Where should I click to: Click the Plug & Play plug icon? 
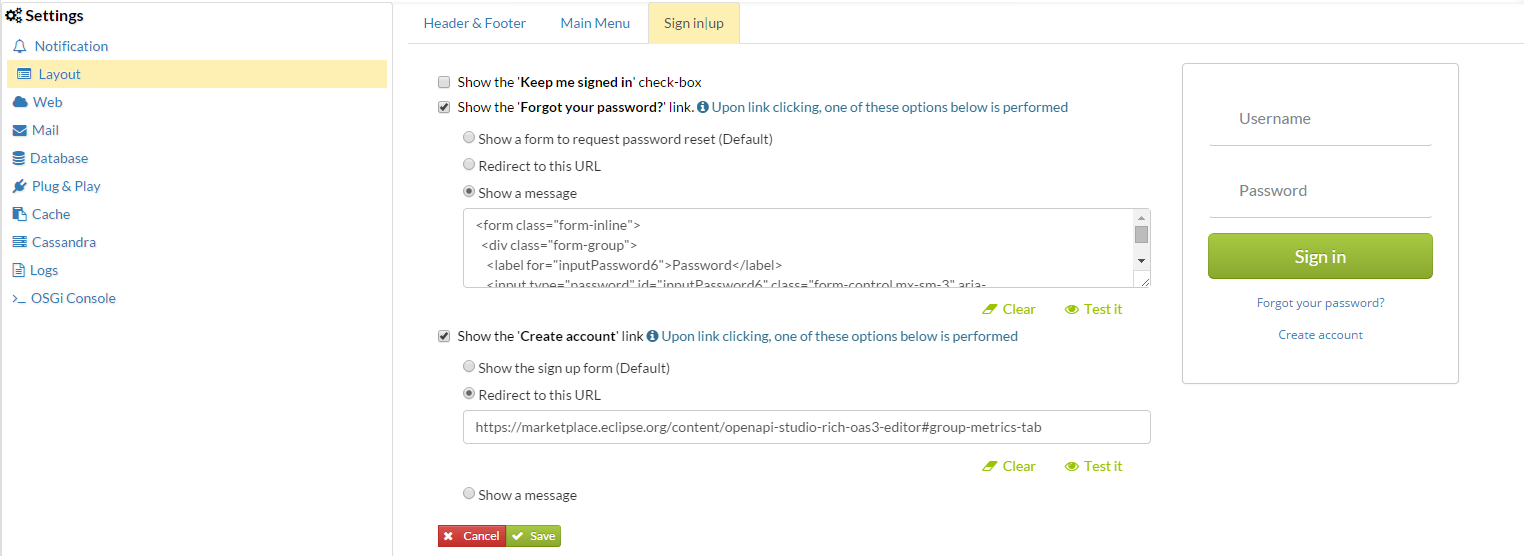20,186
